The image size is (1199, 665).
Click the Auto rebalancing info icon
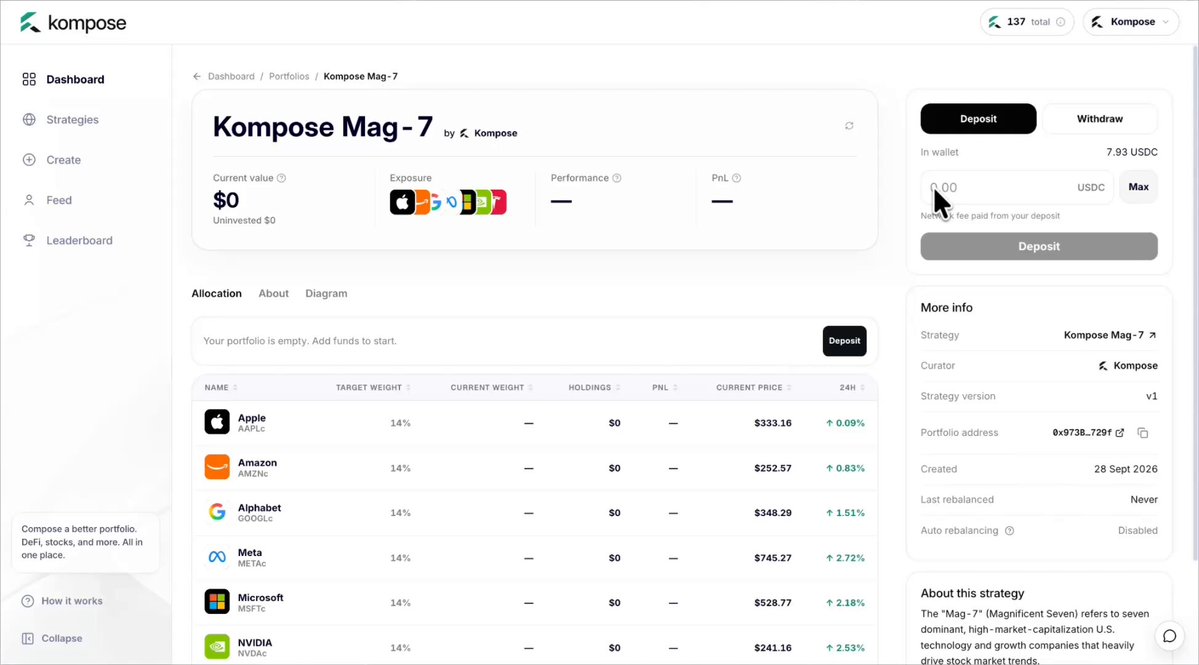pyautogui.click(x=1009, y=530)
